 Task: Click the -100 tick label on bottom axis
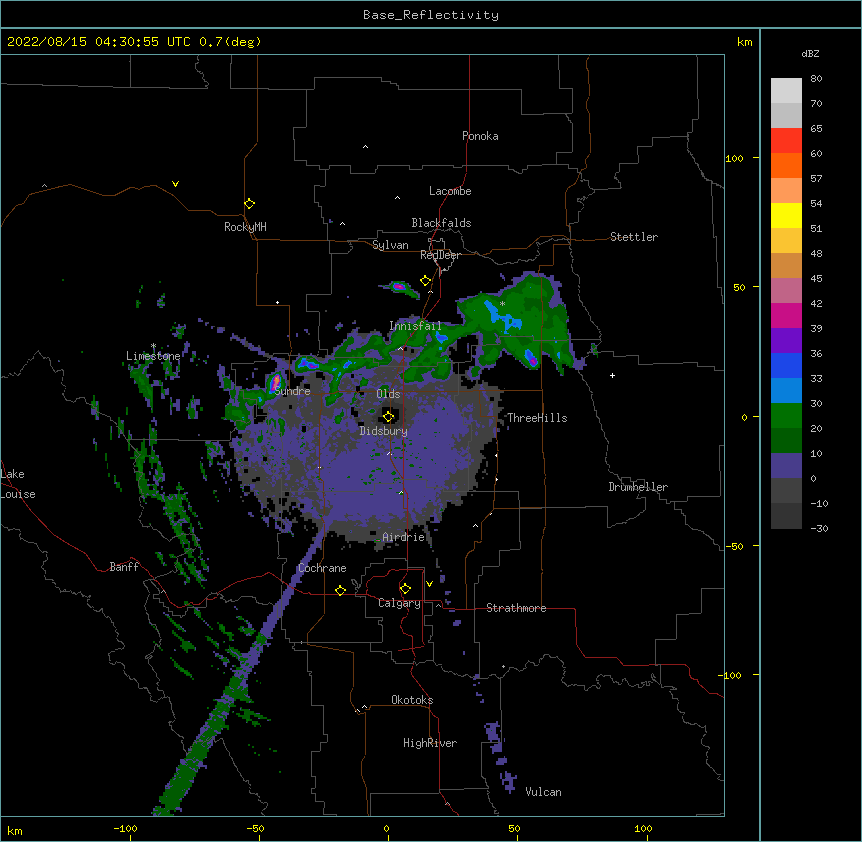pos(125,829)
